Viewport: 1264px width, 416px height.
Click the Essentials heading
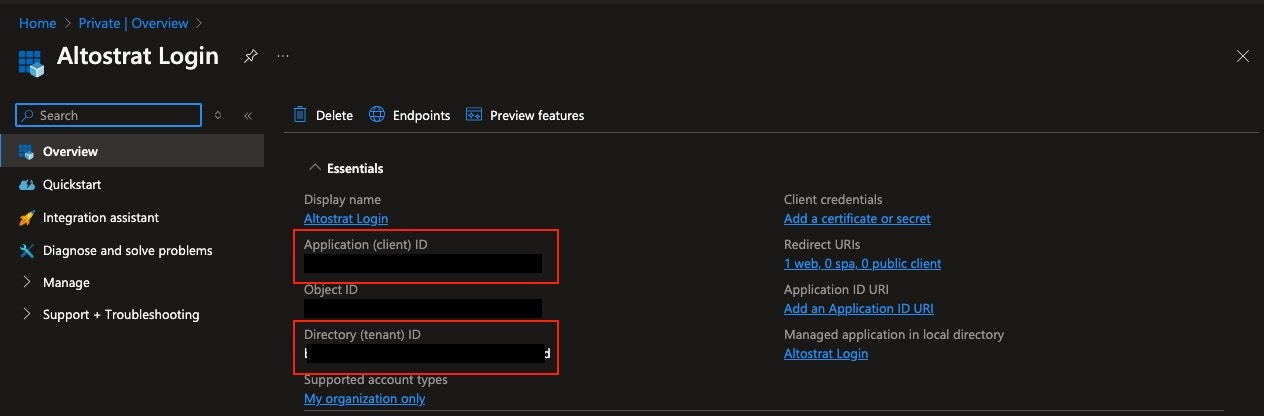coord(355,168)
